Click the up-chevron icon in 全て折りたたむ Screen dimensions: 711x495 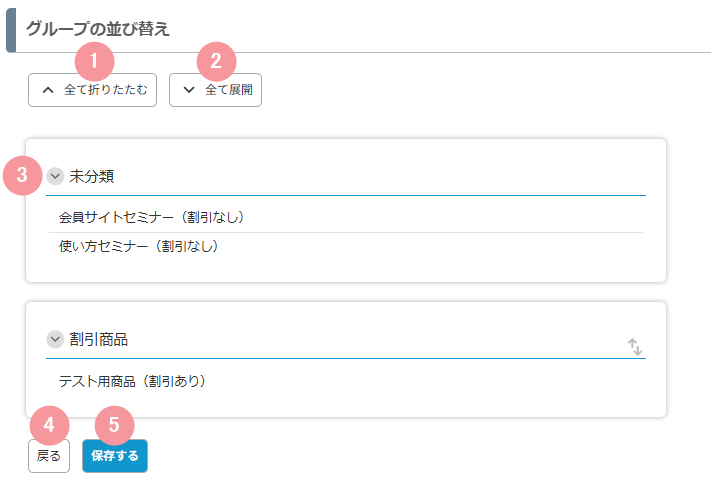tap(48, 90)
